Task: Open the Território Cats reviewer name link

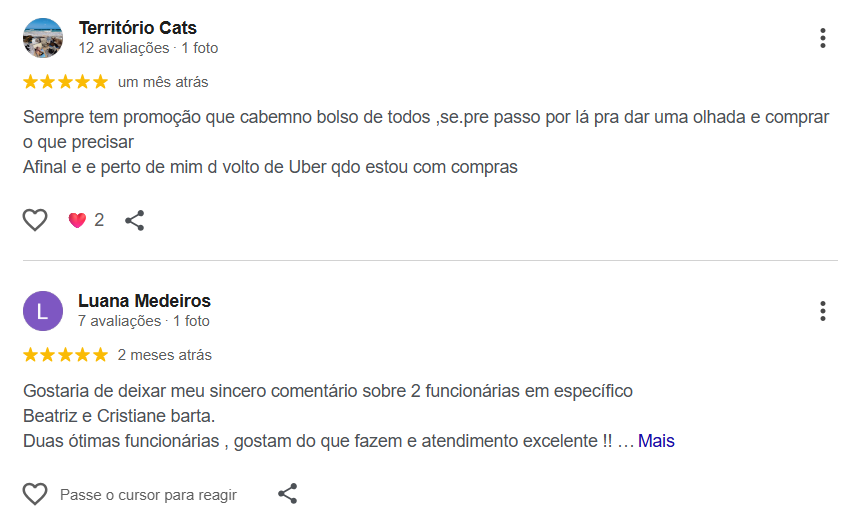Action: pyautogui.click(x=137, y=28)
